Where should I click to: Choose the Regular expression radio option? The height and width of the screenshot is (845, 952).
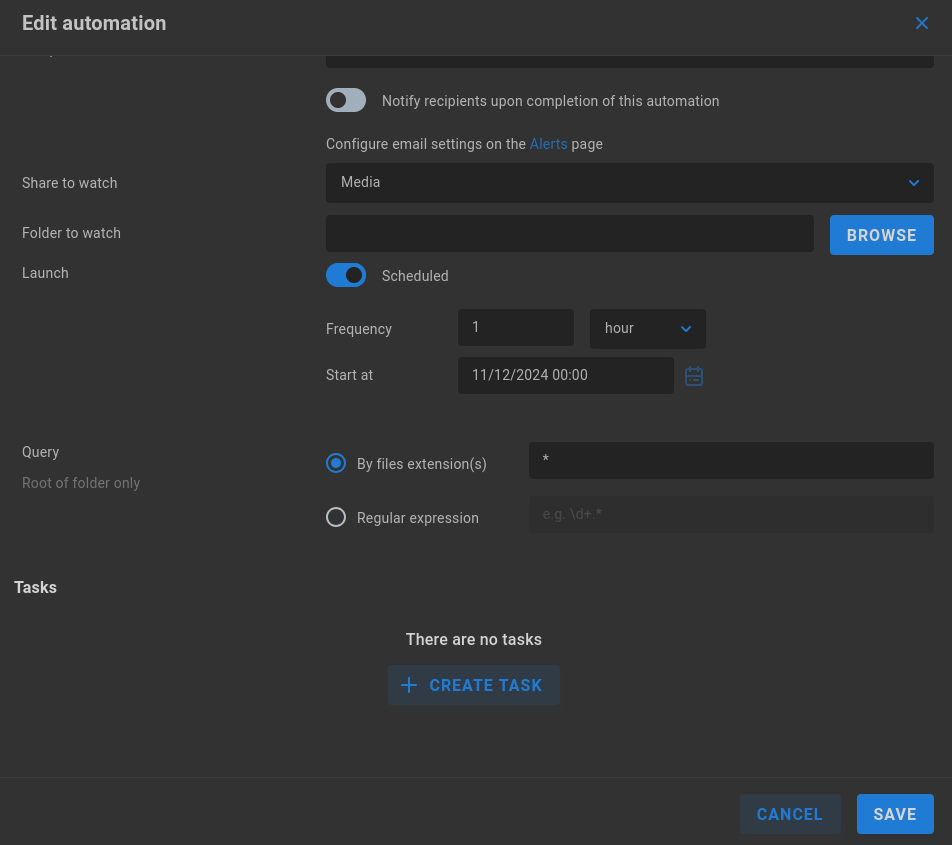tap(336, 517)
